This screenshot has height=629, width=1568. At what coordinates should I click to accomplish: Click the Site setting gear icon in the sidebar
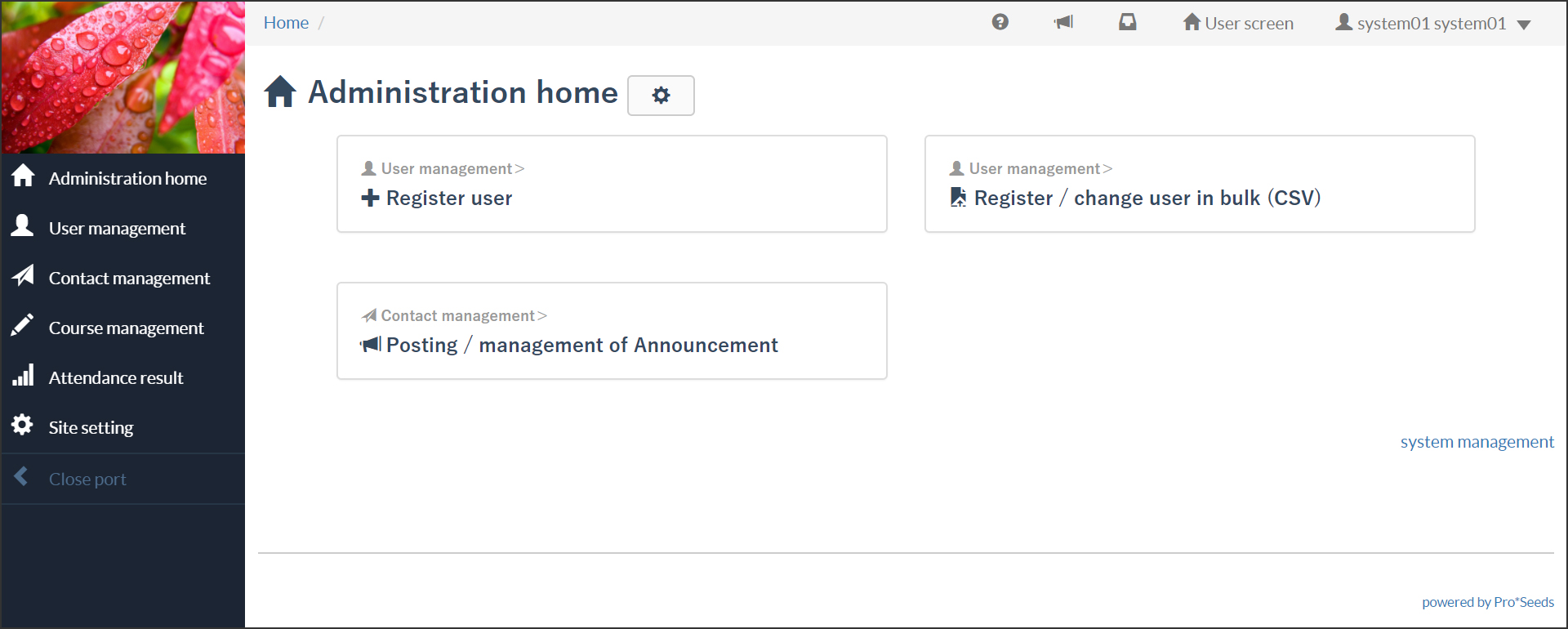pyautogui.click(x=22, y=425)
